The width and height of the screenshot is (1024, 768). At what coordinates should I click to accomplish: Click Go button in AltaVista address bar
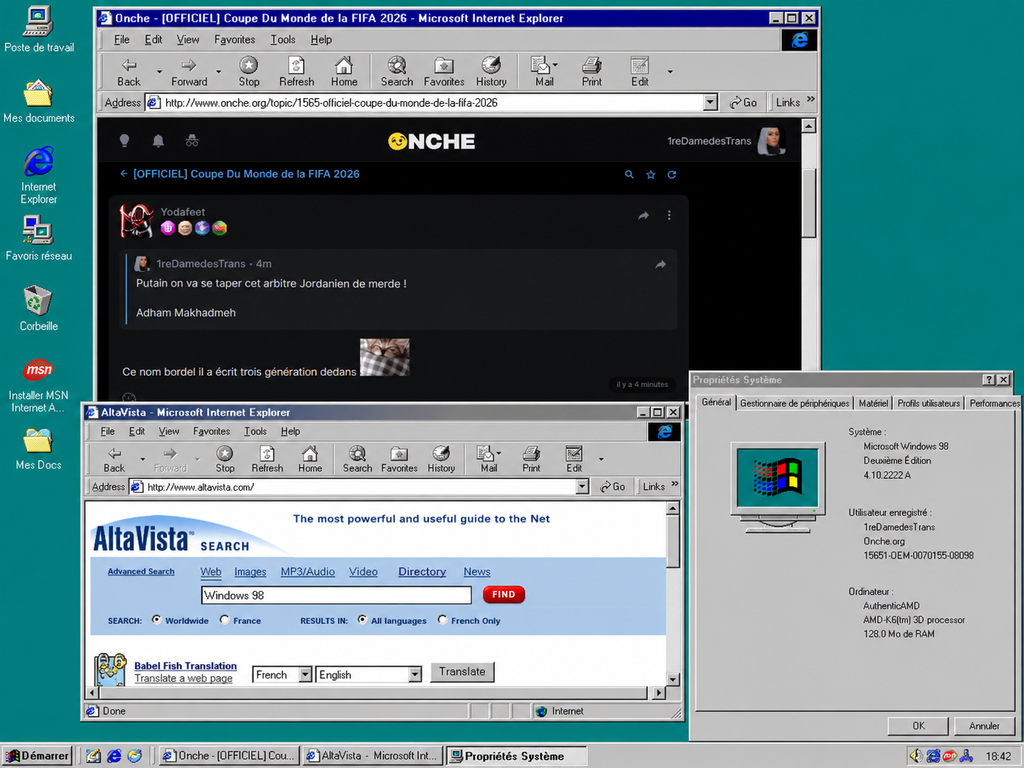click(x=613, y=487)
